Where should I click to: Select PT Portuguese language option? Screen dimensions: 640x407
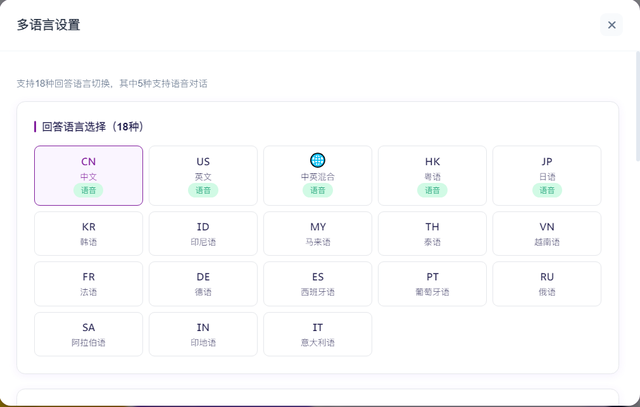coord(432,284)
